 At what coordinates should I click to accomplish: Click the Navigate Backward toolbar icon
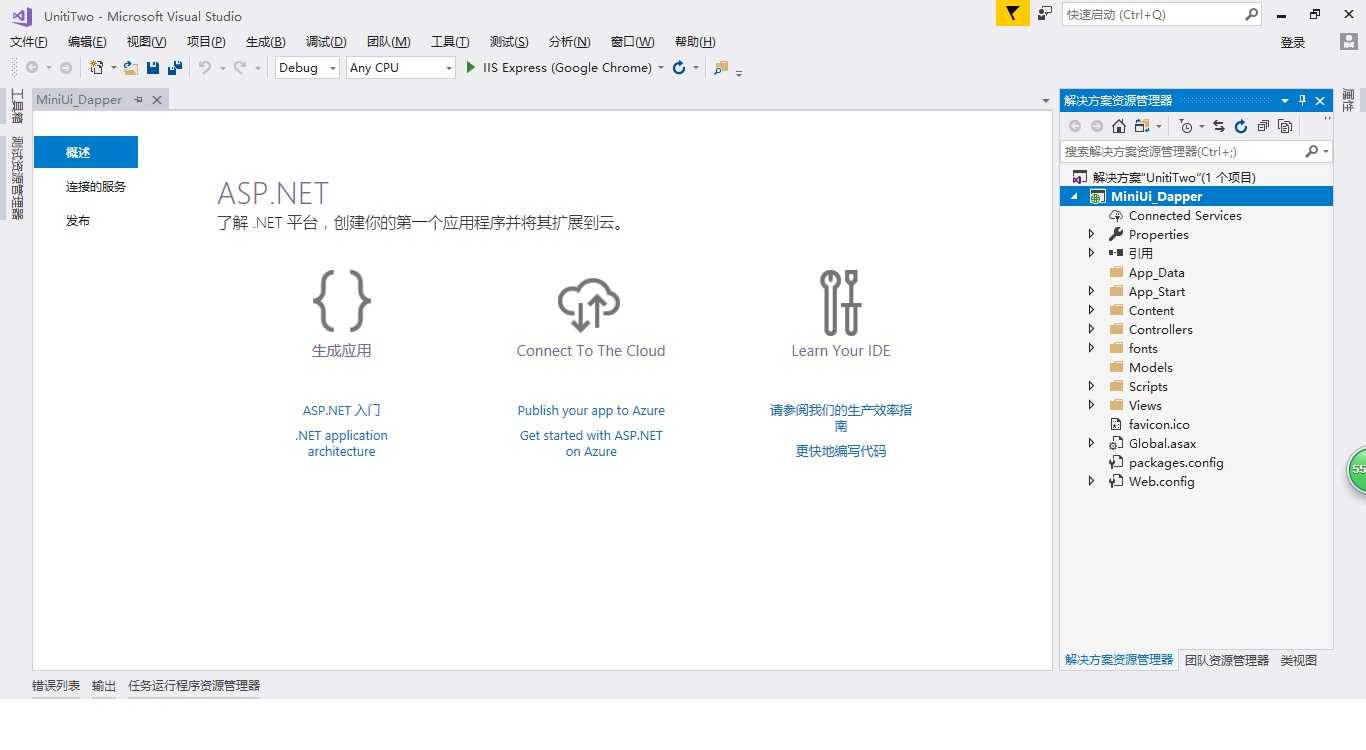(32, 68)
